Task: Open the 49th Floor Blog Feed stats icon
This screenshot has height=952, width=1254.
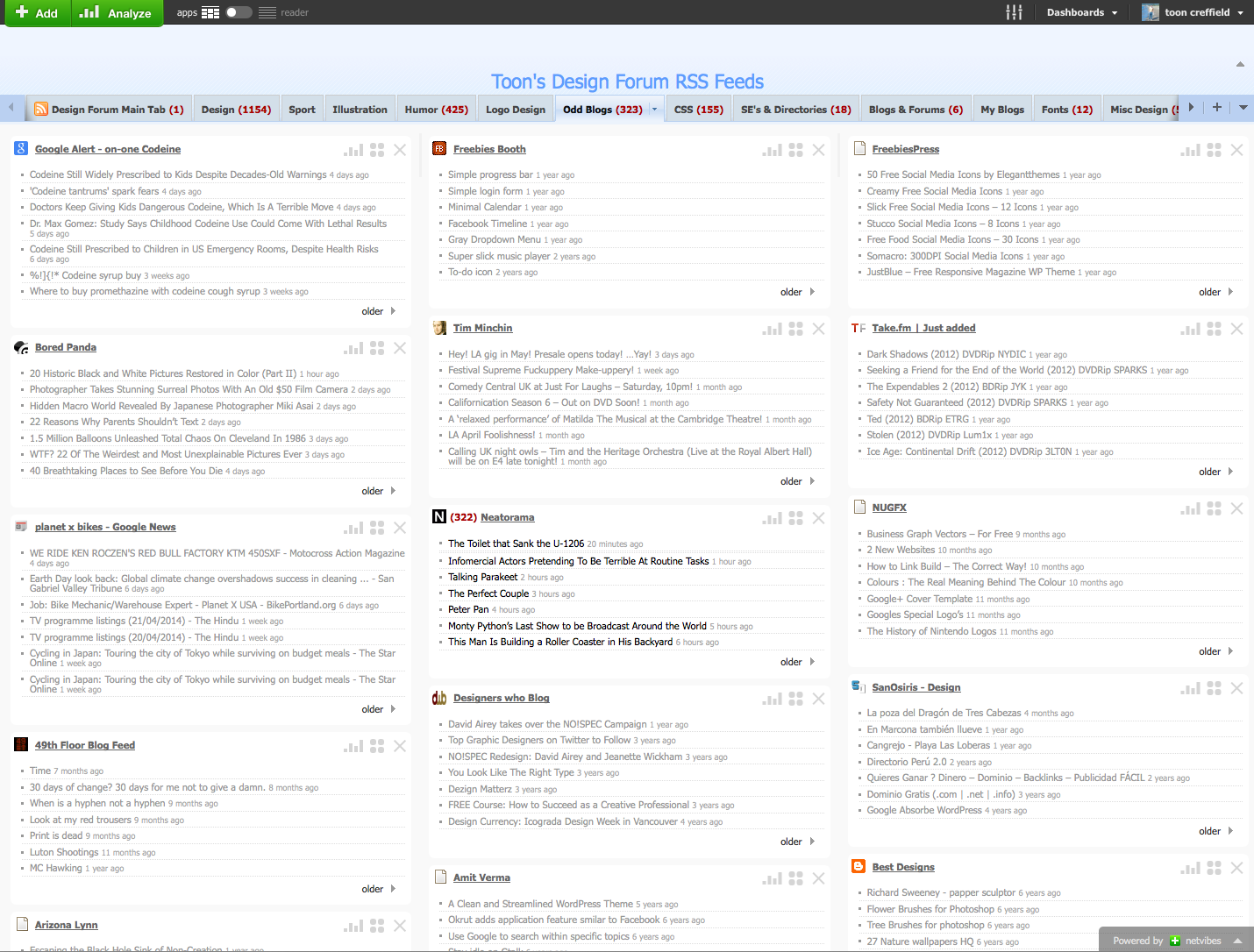Action: (353, 746)
